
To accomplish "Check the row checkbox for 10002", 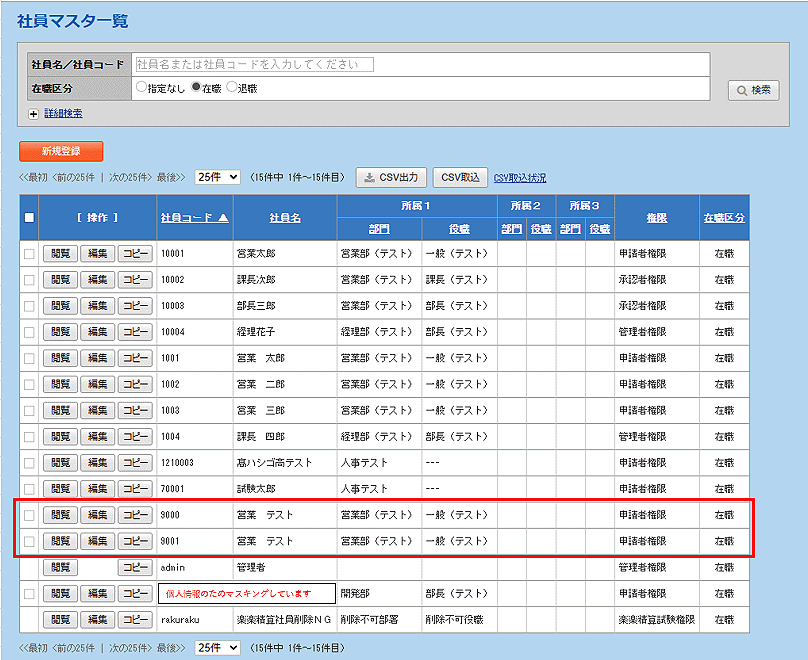I will point(29,280).
